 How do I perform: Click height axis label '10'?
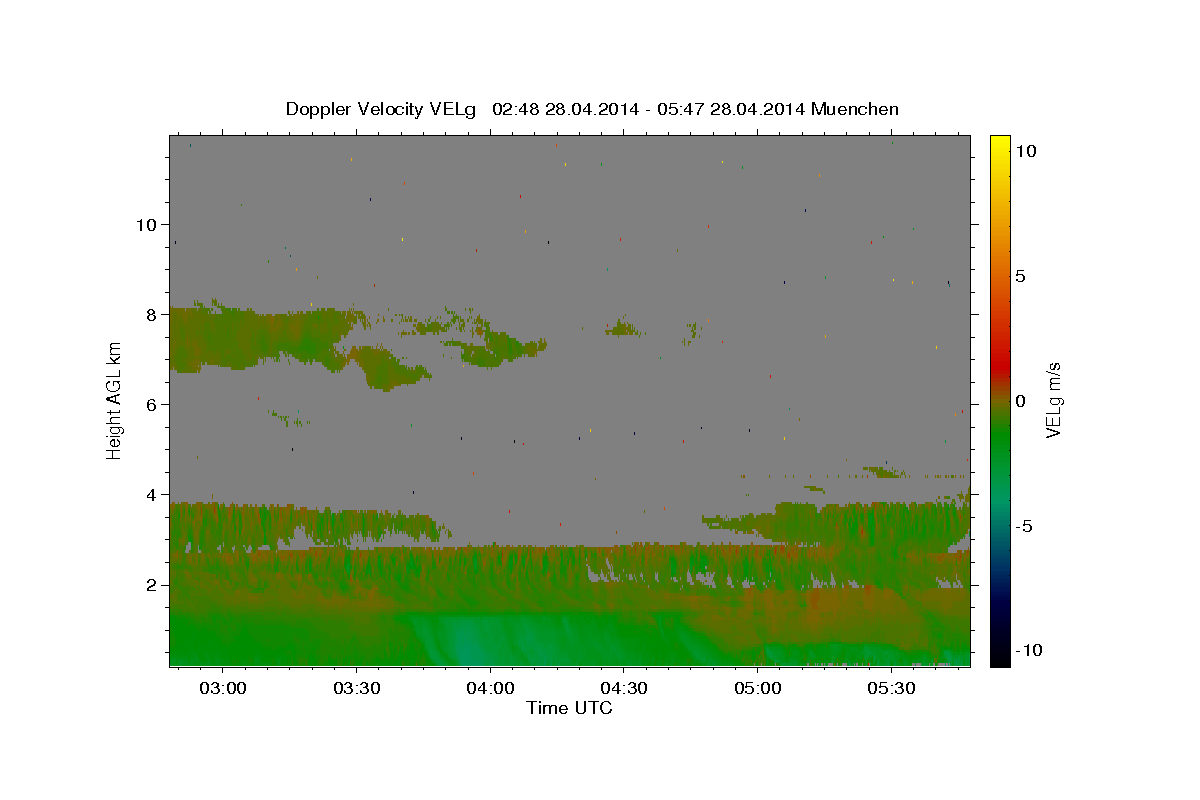coord(147,224)
